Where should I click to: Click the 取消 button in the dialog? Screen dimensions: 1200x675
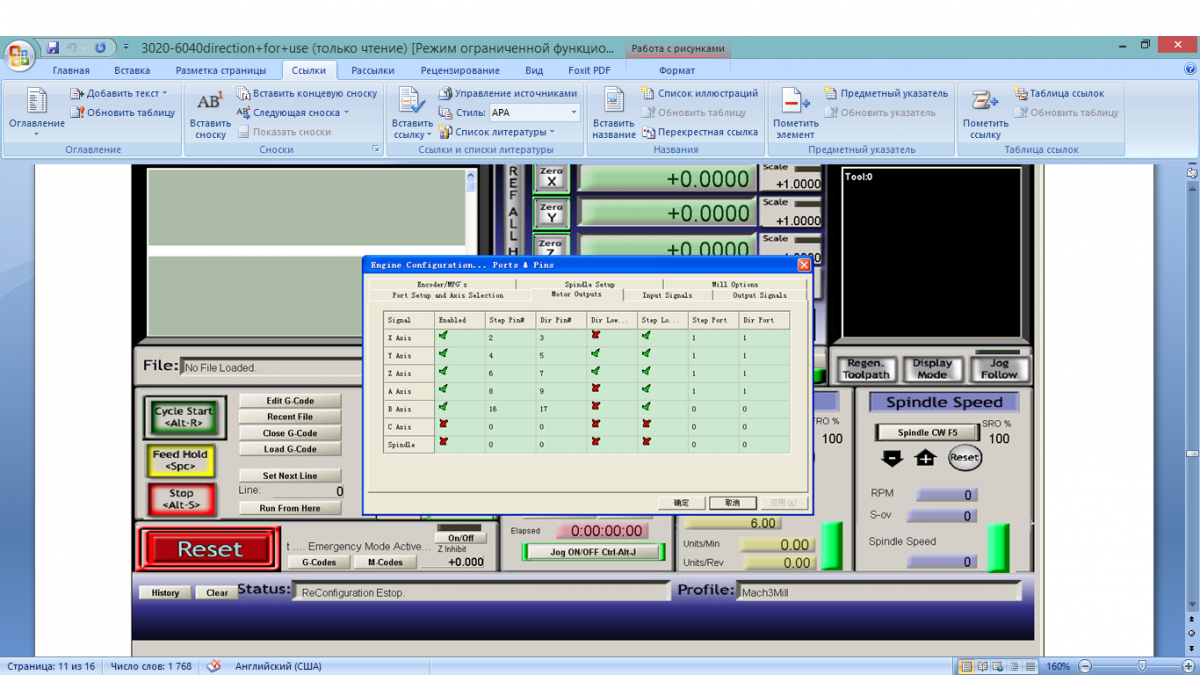pos(733,503)
